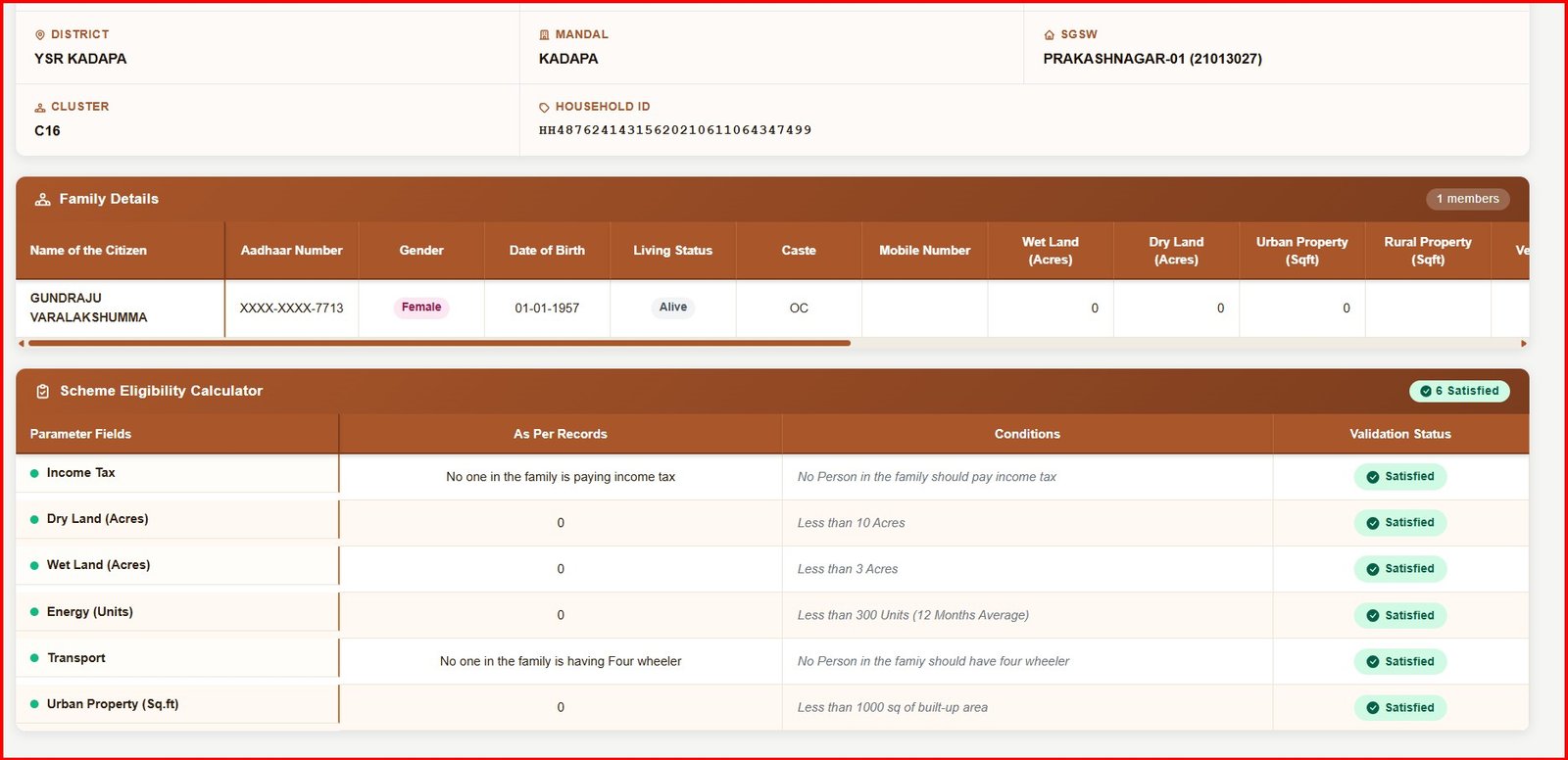Click Rural Property (Sqft) column header
This screenshot has width=1568, height=760.
pyautogui.click(x=1428, y=251)
